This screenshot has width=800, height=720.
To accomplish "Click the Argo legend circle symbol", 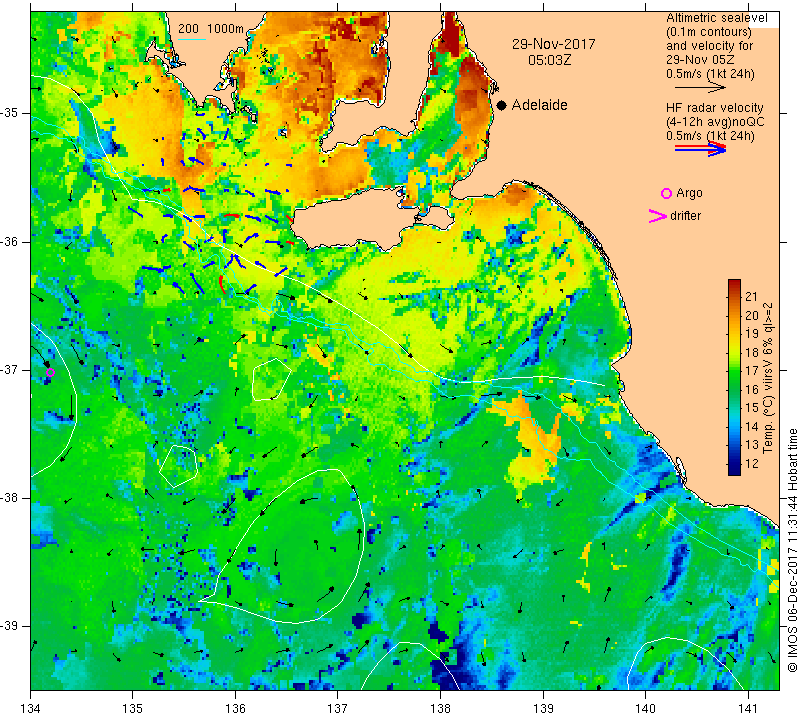I will click(x=666, y=193).
